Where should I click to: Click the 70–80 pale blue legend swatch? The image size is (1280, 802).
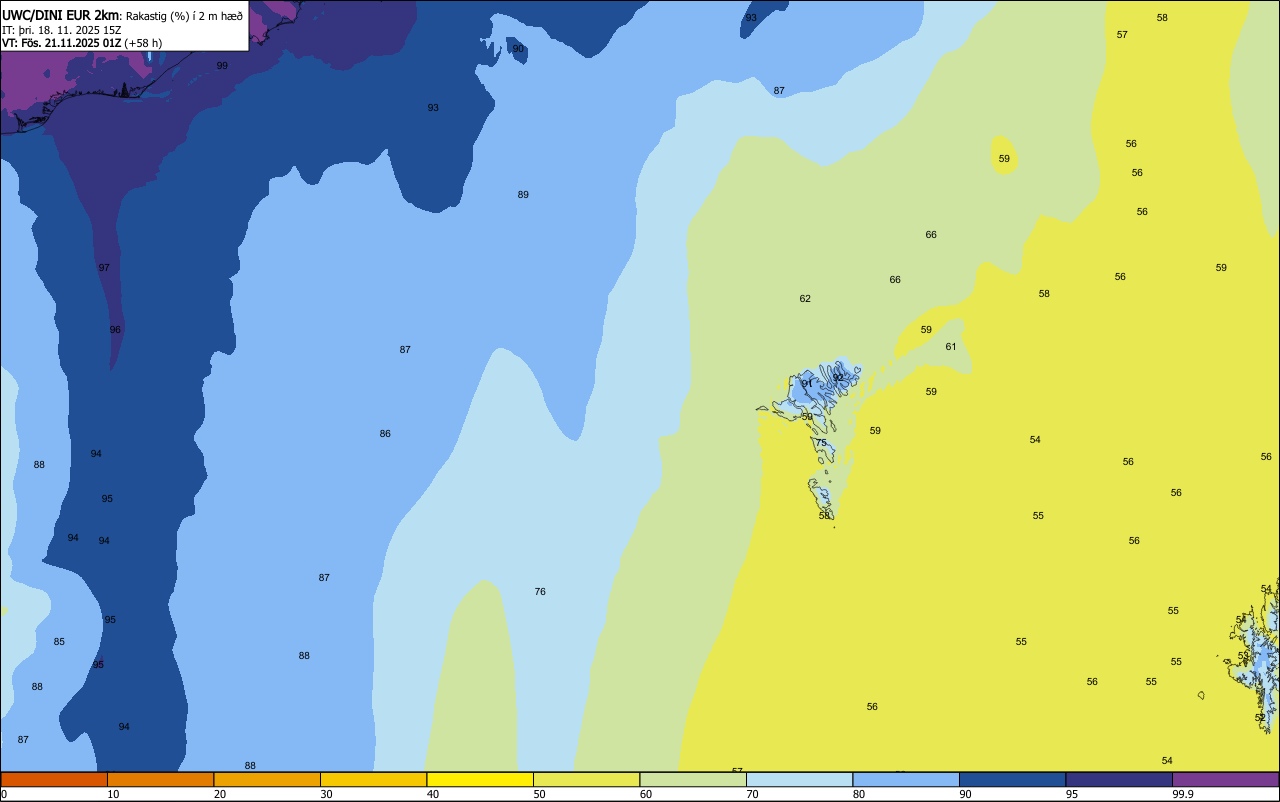click(799, 779)
